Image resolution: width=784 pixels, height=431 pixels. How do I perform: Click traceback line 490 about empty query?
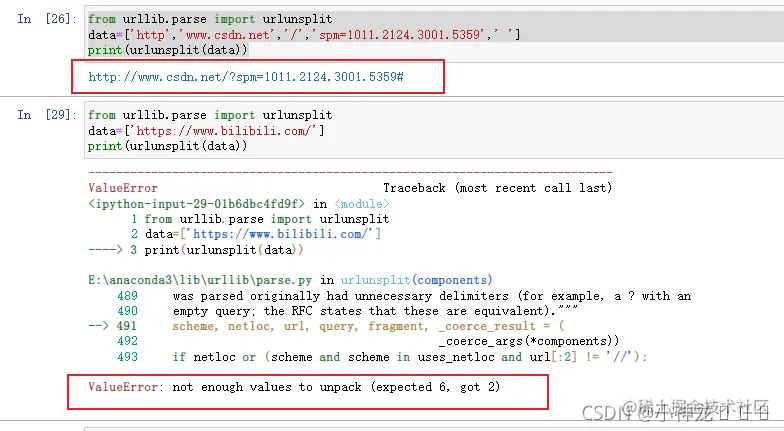(348, 311)
